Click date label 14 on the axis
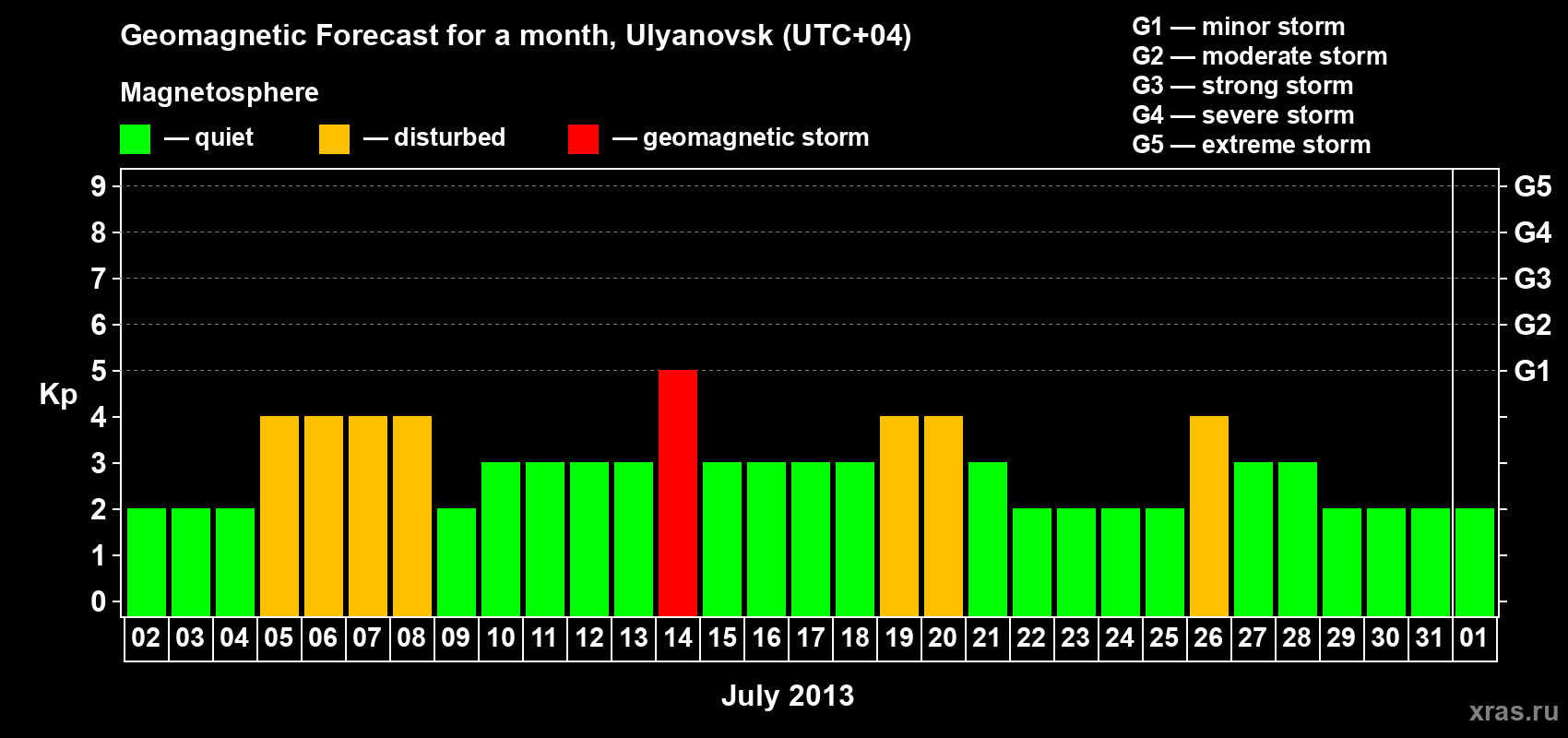This screenshot has width=1568, height=738. [x=678, y=638]
